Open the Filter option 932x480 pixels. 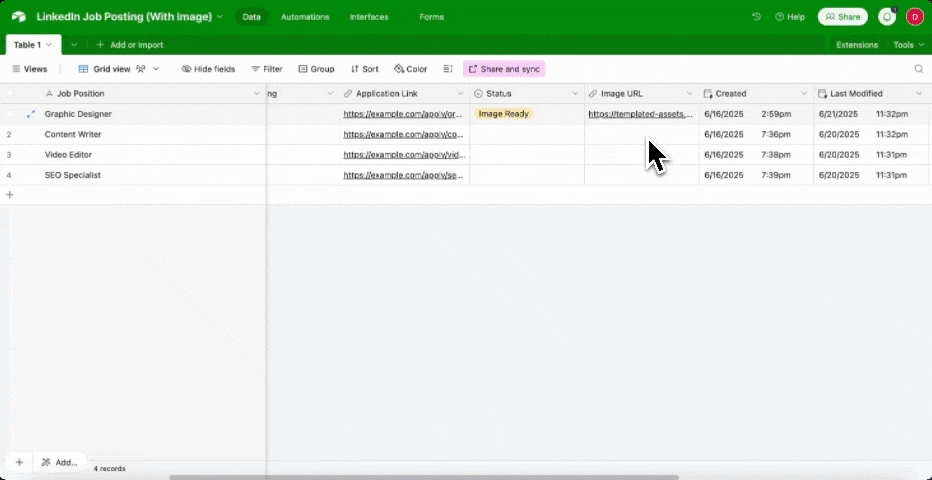[x=267, y=69]
